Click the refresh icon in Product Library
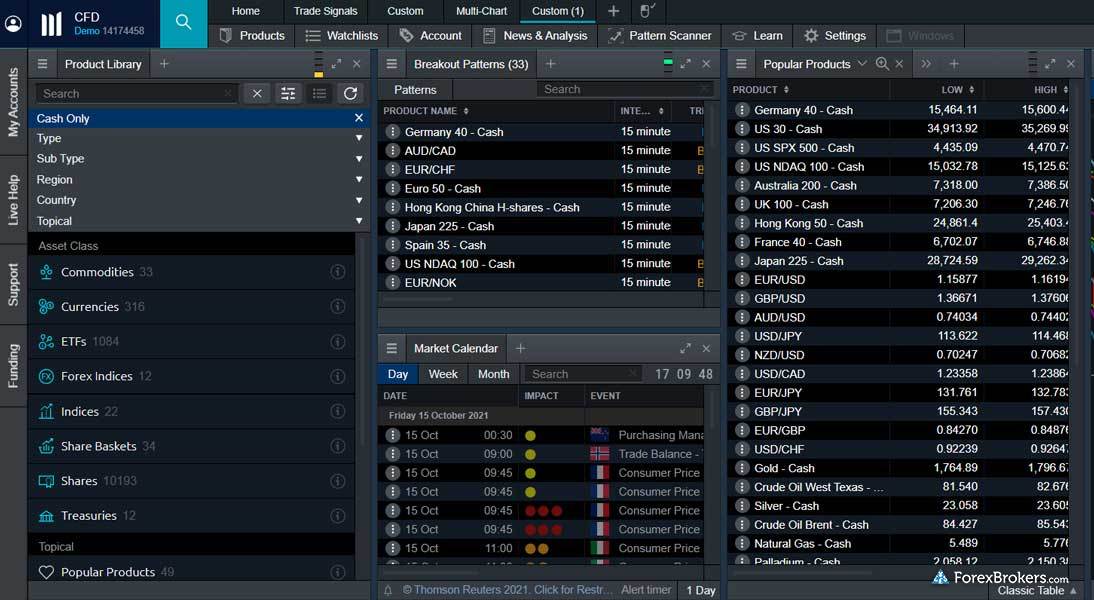Image resolution: width=1094 pixels, height=600 pixels. point(350,93)
